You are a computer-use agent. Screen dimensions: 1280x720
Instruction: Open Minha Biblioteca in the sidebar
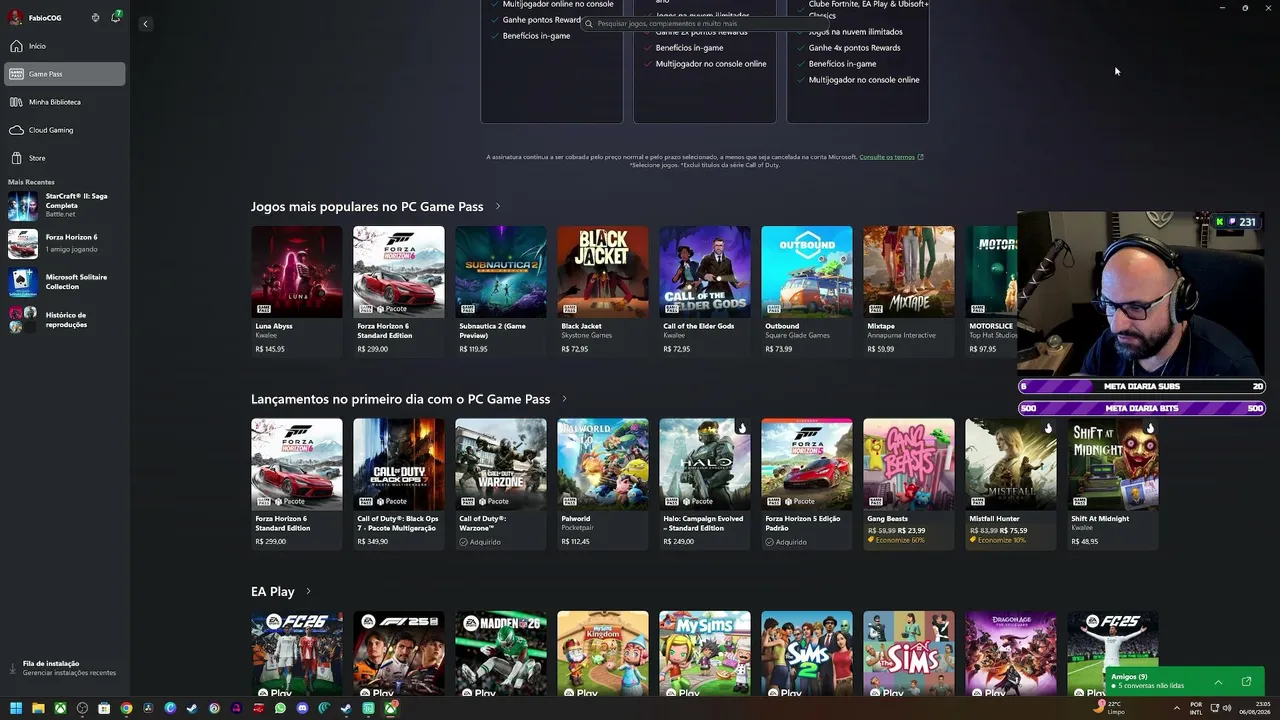click(65, 102)
